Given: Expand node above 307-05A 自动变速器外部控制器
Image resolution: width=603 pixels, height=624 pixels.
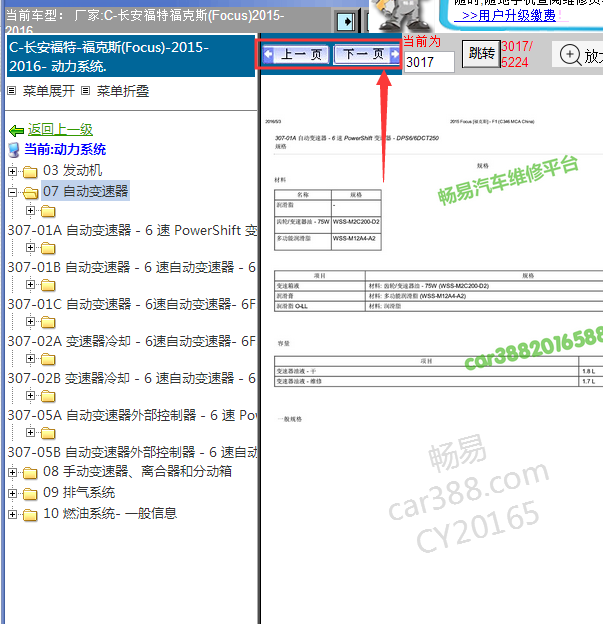Looking at the screenshot, I should [30, 396].
